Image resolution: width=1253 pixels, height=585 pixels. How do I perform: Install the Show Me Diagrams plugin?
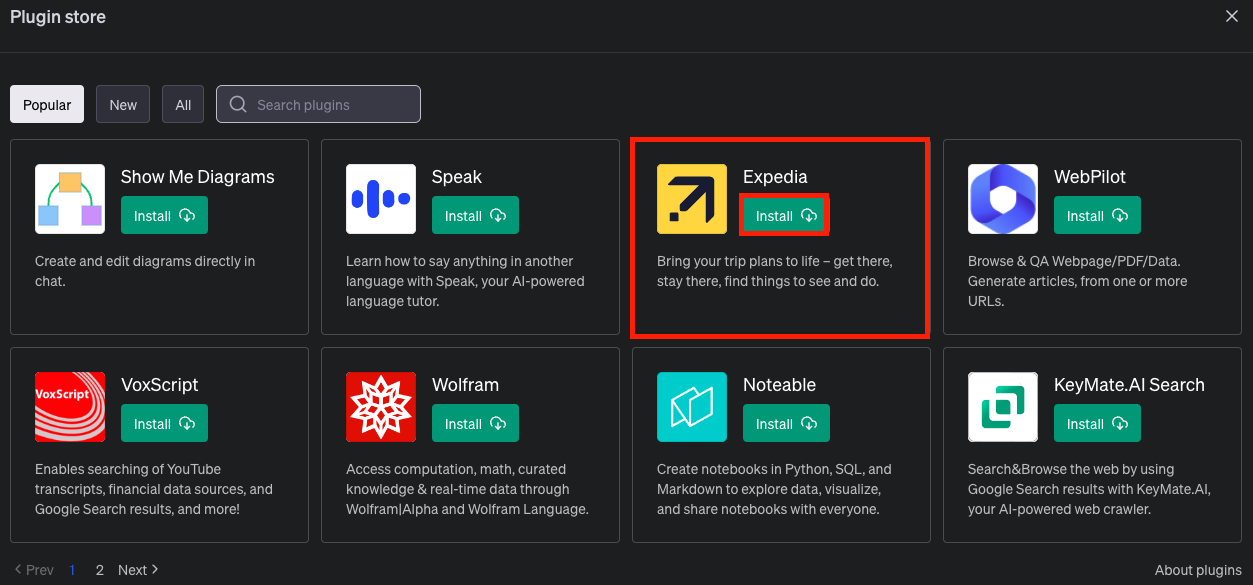pos(164,216)
